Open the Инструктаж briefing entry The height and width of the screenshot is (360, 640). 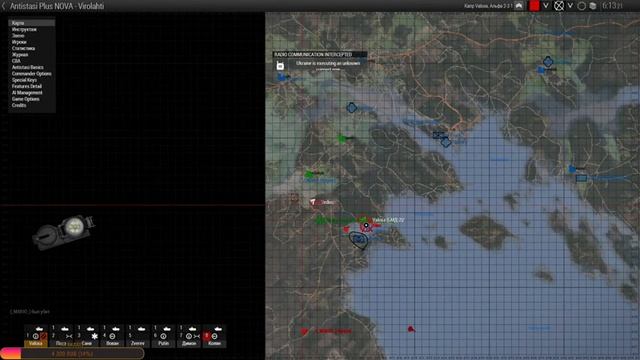(x=24, y=29)
